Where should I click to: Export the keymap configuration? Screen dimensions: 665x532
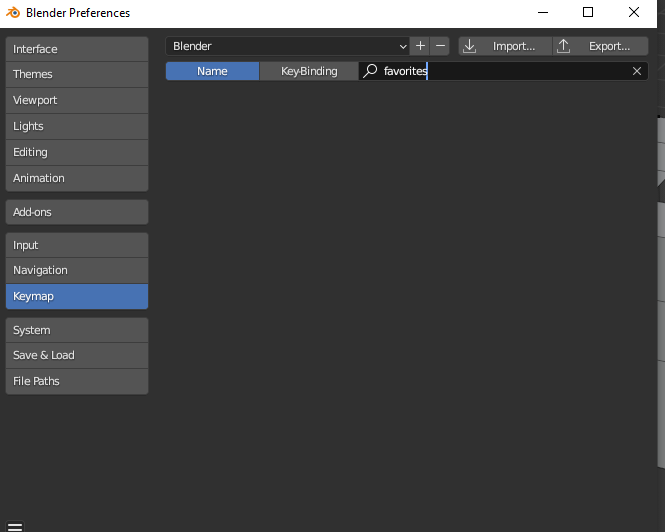click(x=601, y=46)
